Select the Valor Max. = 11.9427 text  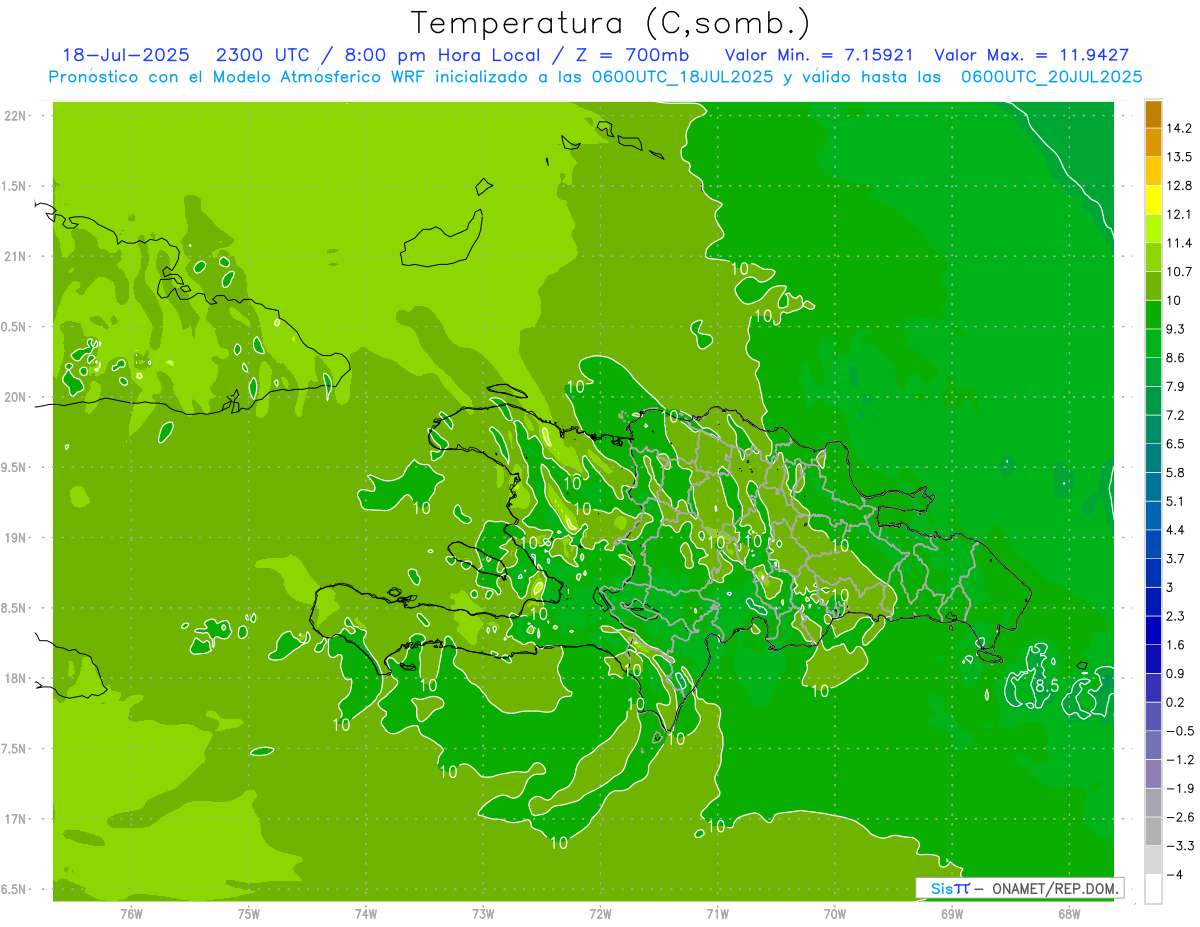click(x=1031, y=55)
